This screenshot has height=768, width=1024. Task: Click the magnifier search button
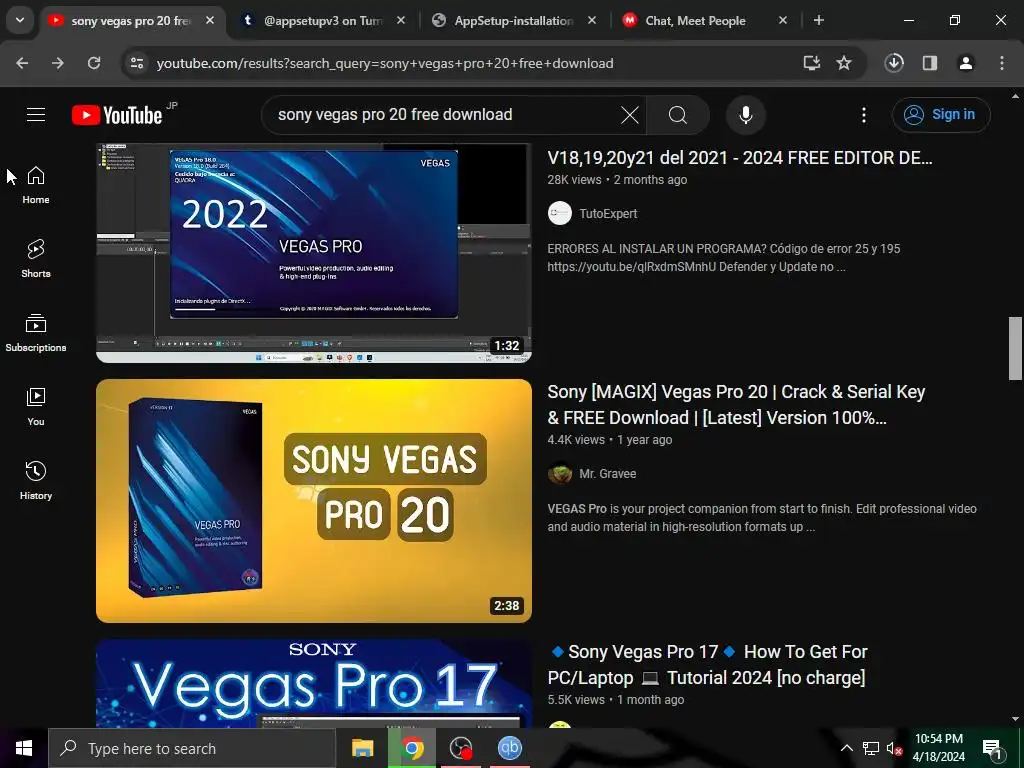678,115
